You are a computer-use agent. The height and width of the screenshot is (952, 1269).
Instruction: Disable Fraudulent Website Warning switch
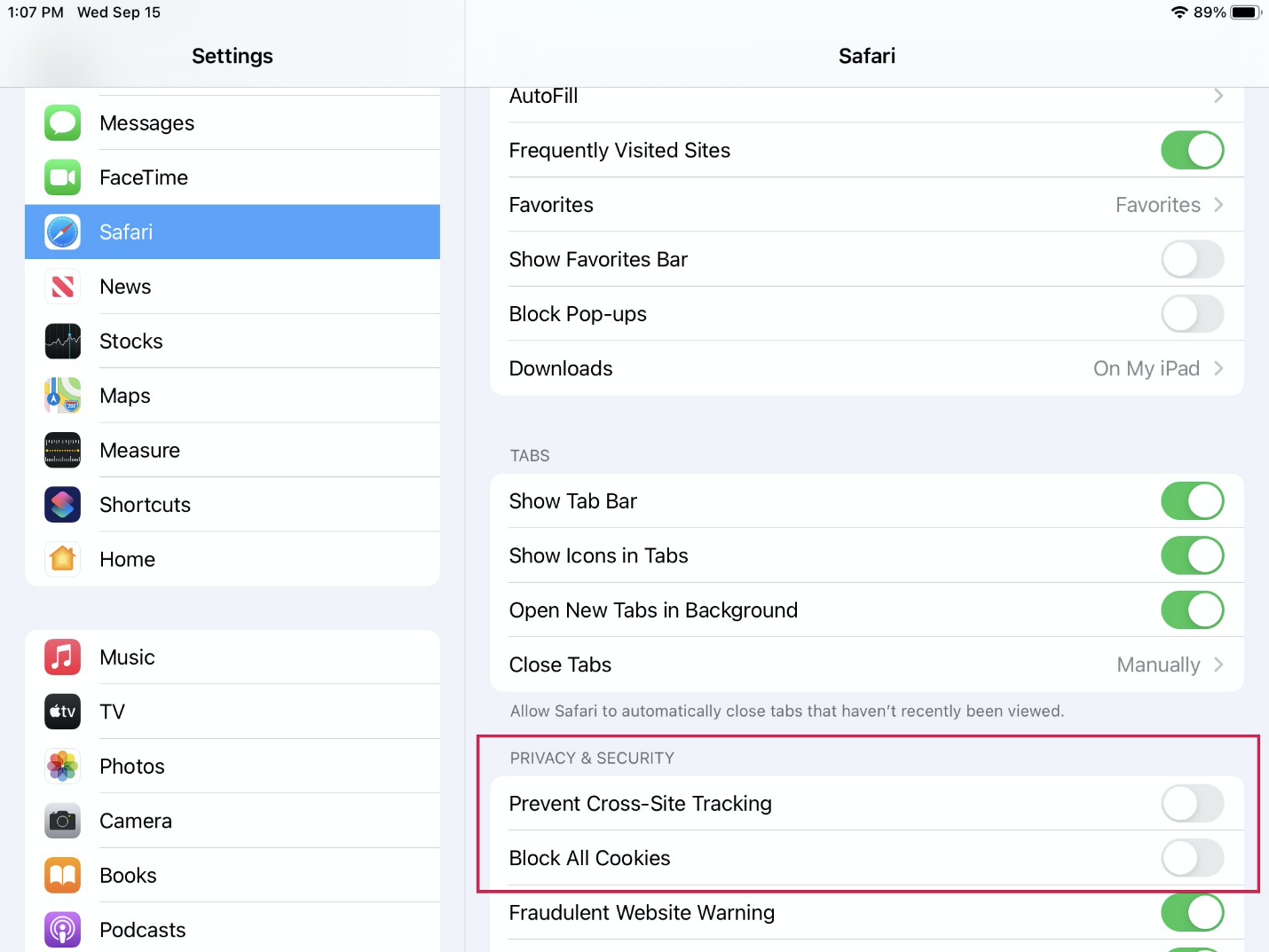pyautogui.click(x=1192, y=913)
